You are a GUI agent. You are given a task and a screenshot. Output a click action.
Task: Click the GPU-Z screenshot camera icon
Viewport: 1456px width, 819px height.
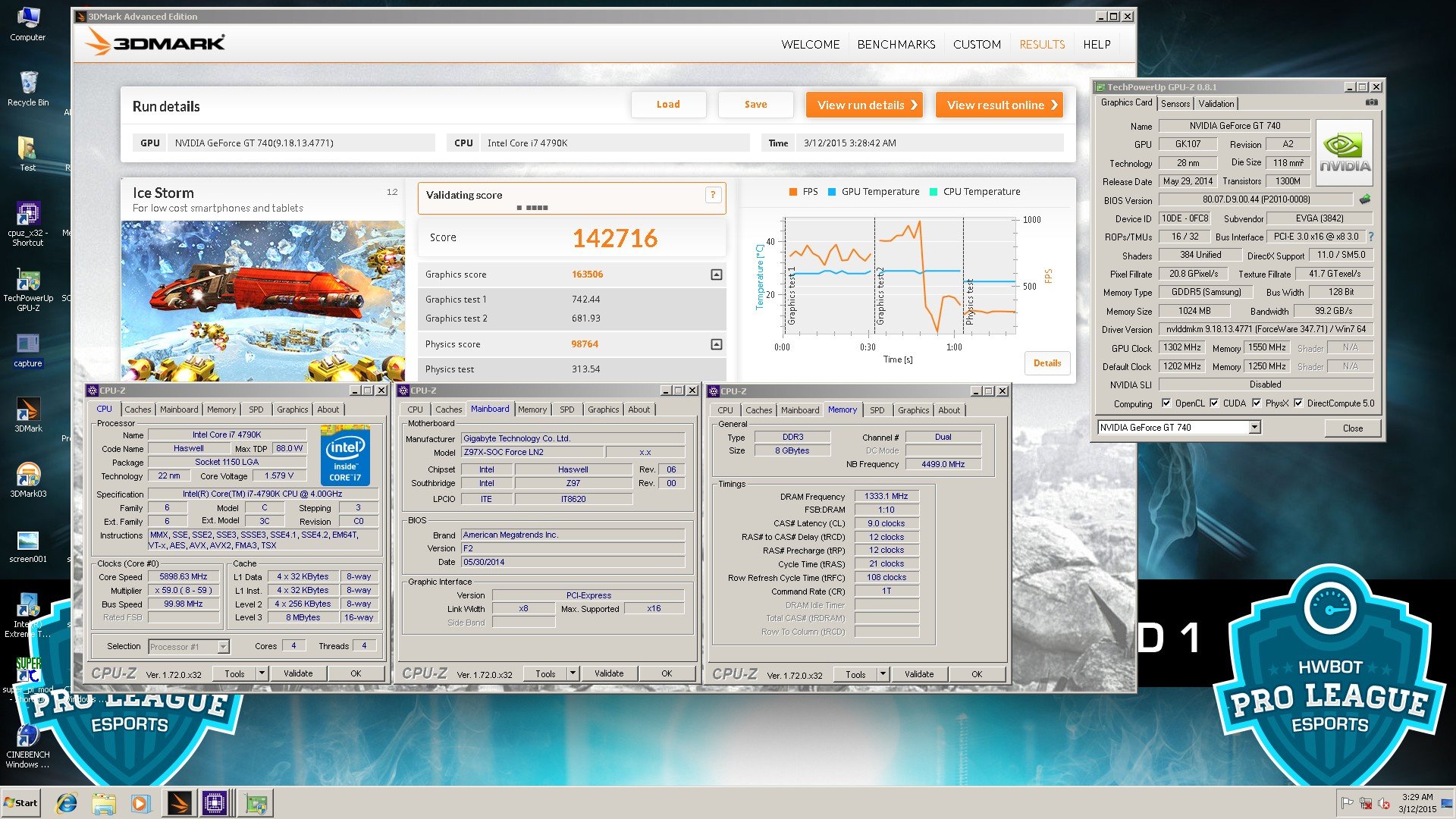click(x=1371, y=102)
